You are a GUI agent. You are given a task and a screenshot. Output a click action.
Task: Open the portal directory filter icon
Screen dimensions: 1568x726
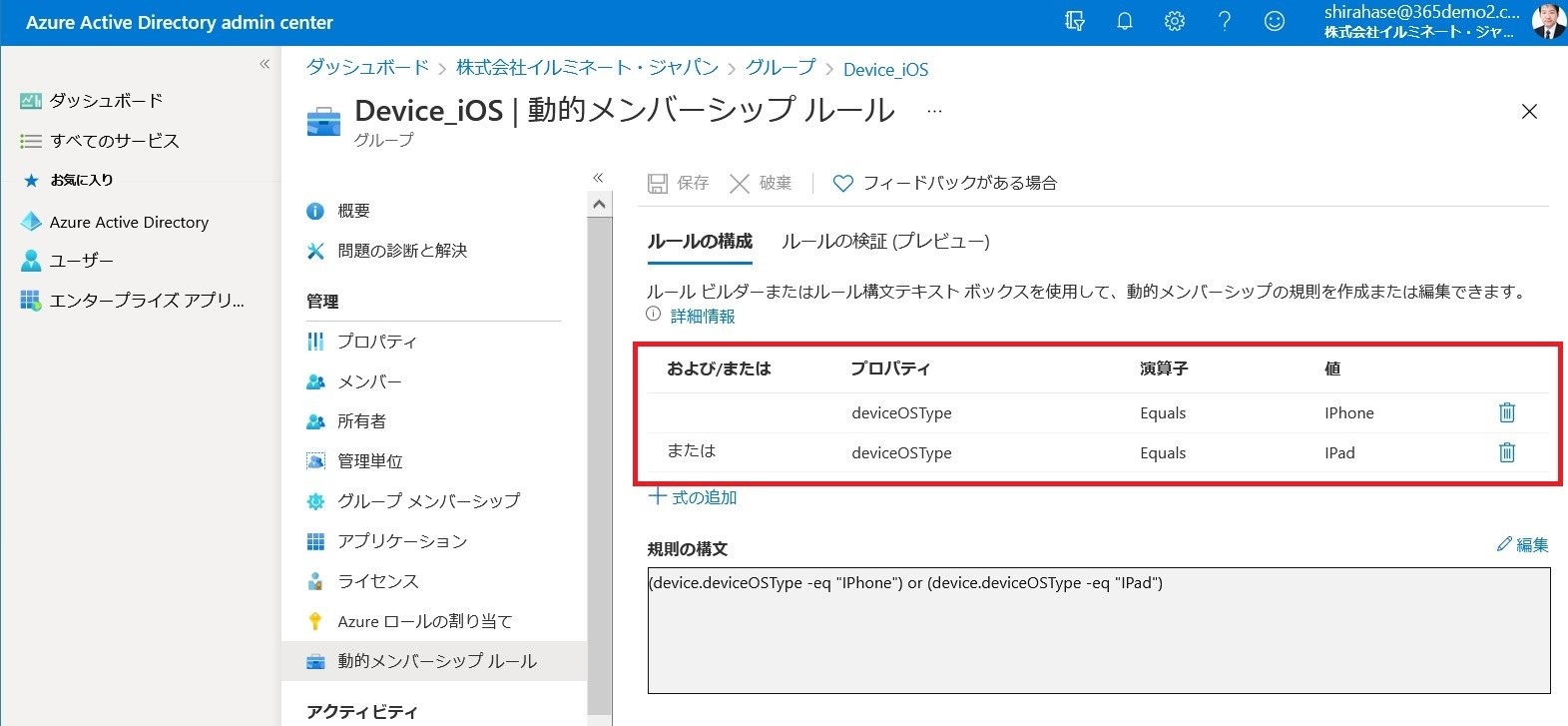point(1075,22)
